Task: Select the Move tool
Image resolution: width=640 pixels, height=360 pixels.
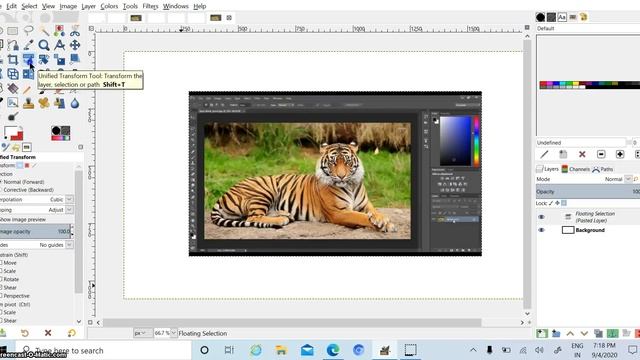Action: tap(75, 45)
